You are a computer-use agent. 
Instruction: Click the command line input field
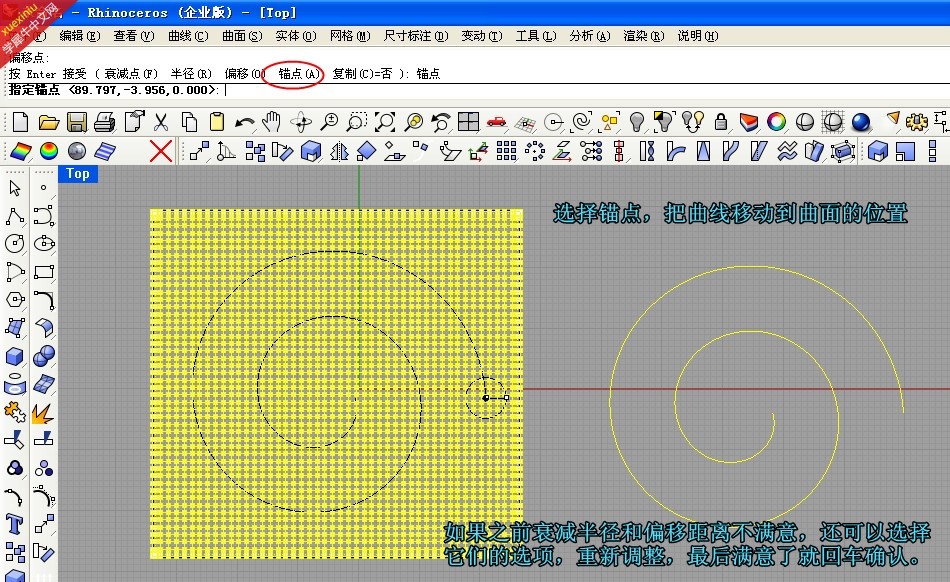(x=475, y=90)
